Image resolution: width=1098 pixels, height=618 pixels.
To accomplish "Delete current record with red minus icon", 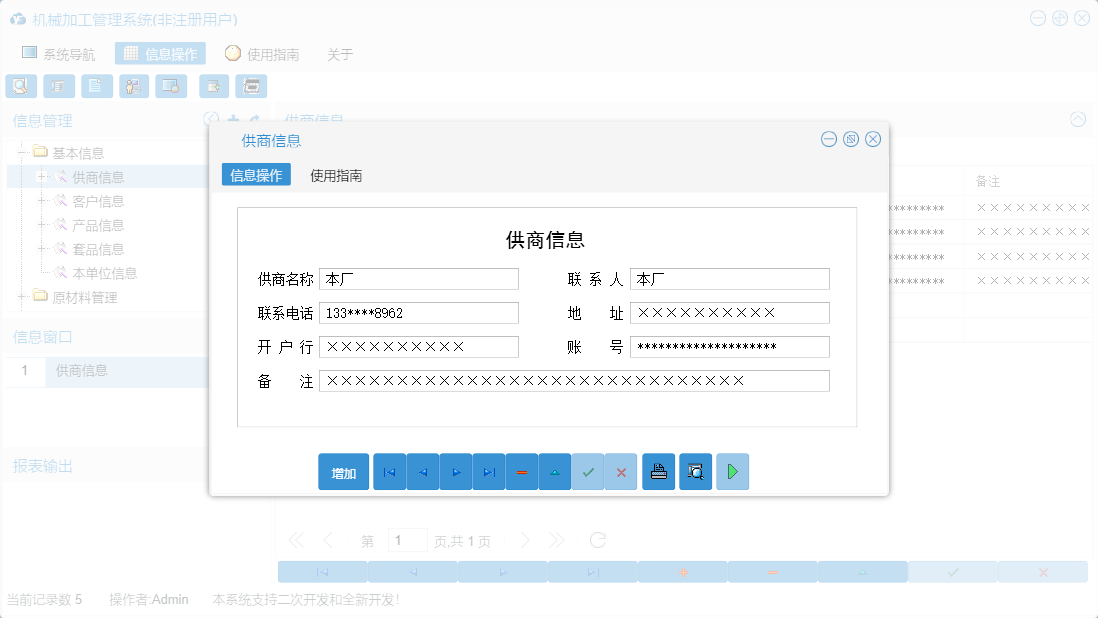I will click(x=522, y=471).
